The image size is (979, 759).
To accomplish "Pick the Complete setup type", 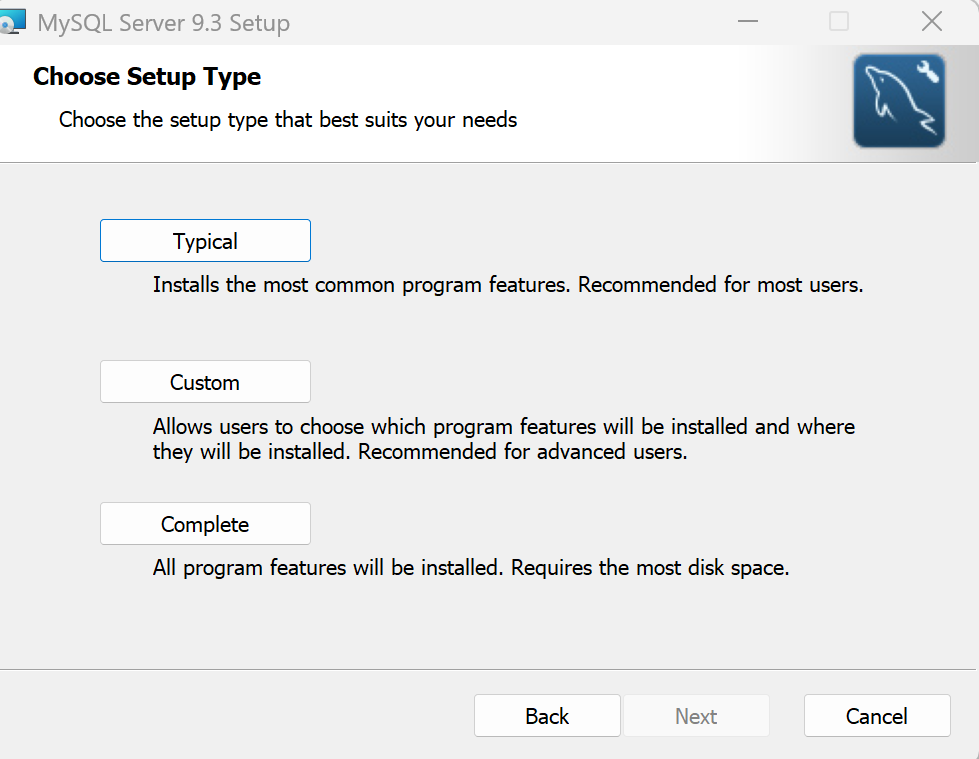I will coord(205,524).
